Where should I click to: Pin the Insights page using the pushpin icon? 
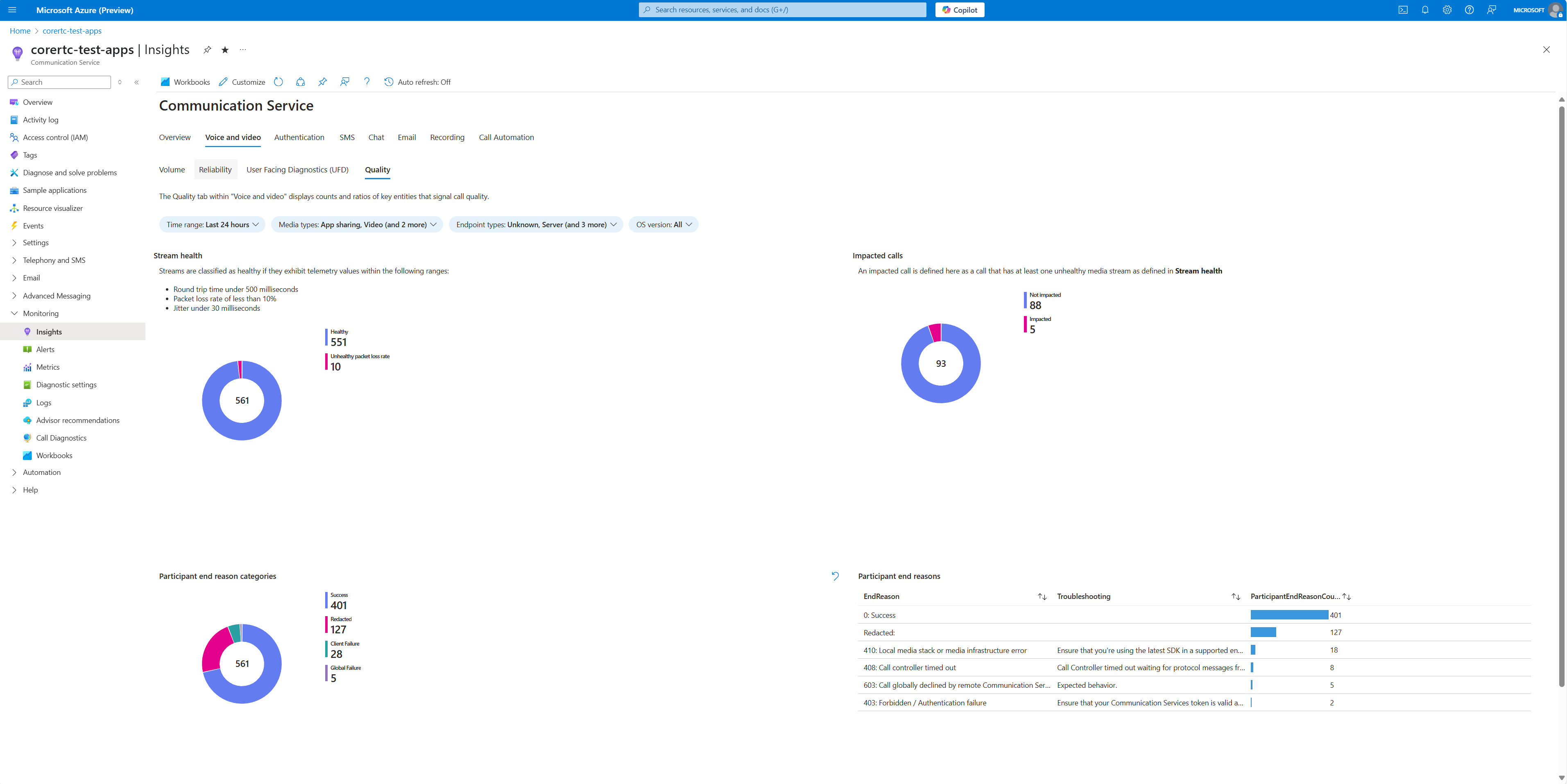(x=207, y=50)
